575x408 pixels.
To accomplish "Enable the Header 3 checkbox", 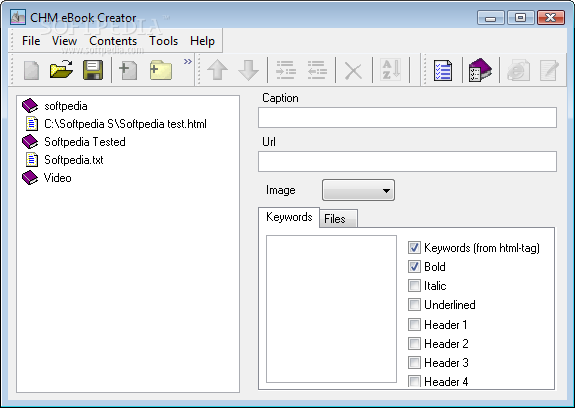I will (x=414, y=363).
